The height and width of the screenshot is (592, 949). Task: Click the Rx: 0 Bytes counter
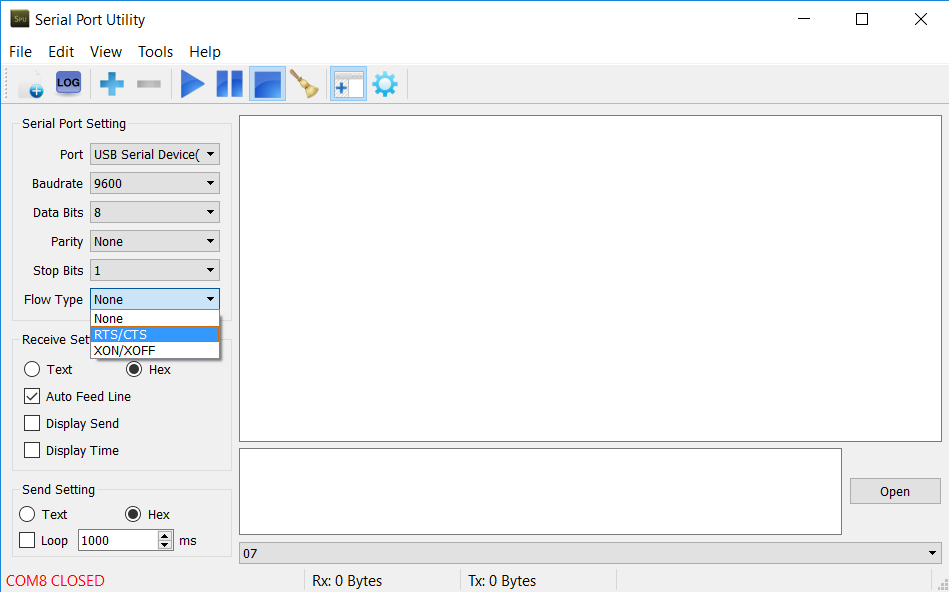tap(347, 581)
